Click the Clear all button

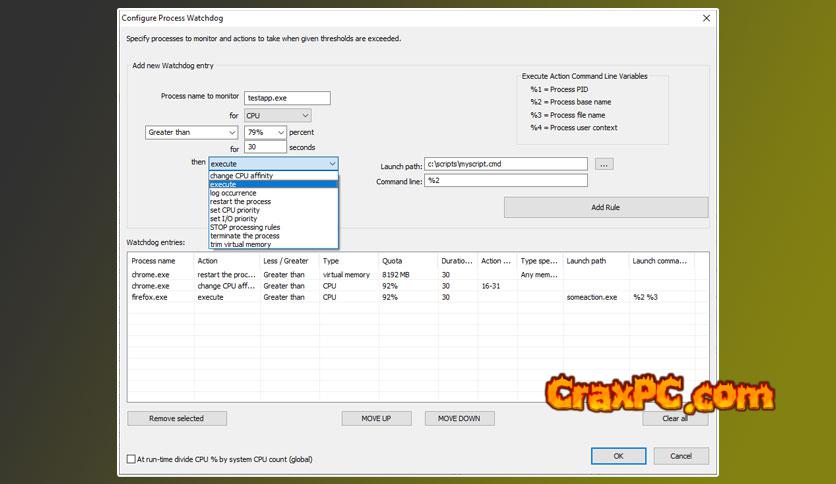(675, 418)
